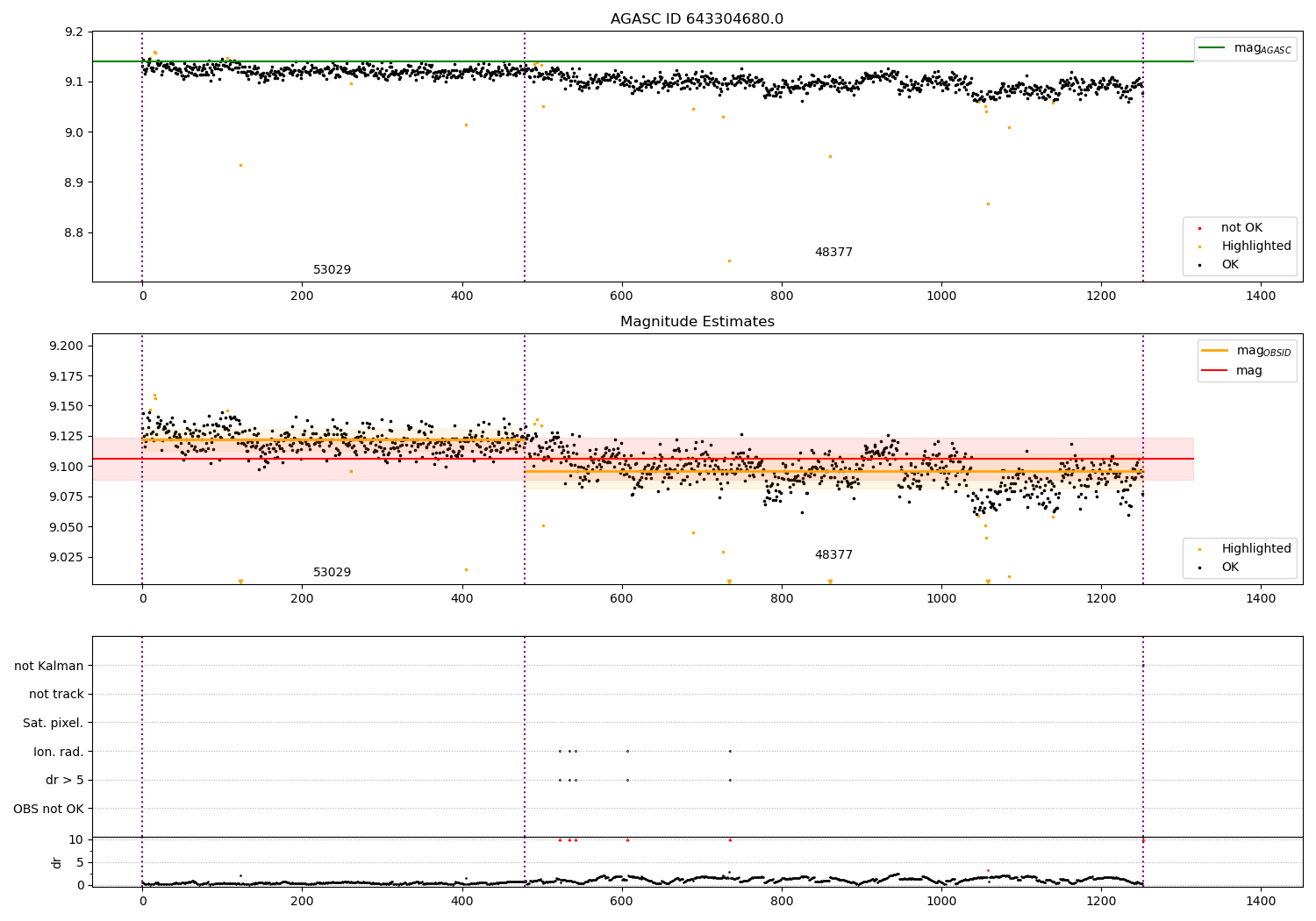Click the "8.8" y-axis tick of top plot
Viewport: 1316px width, 921px height.
click(x=75, y=233)
